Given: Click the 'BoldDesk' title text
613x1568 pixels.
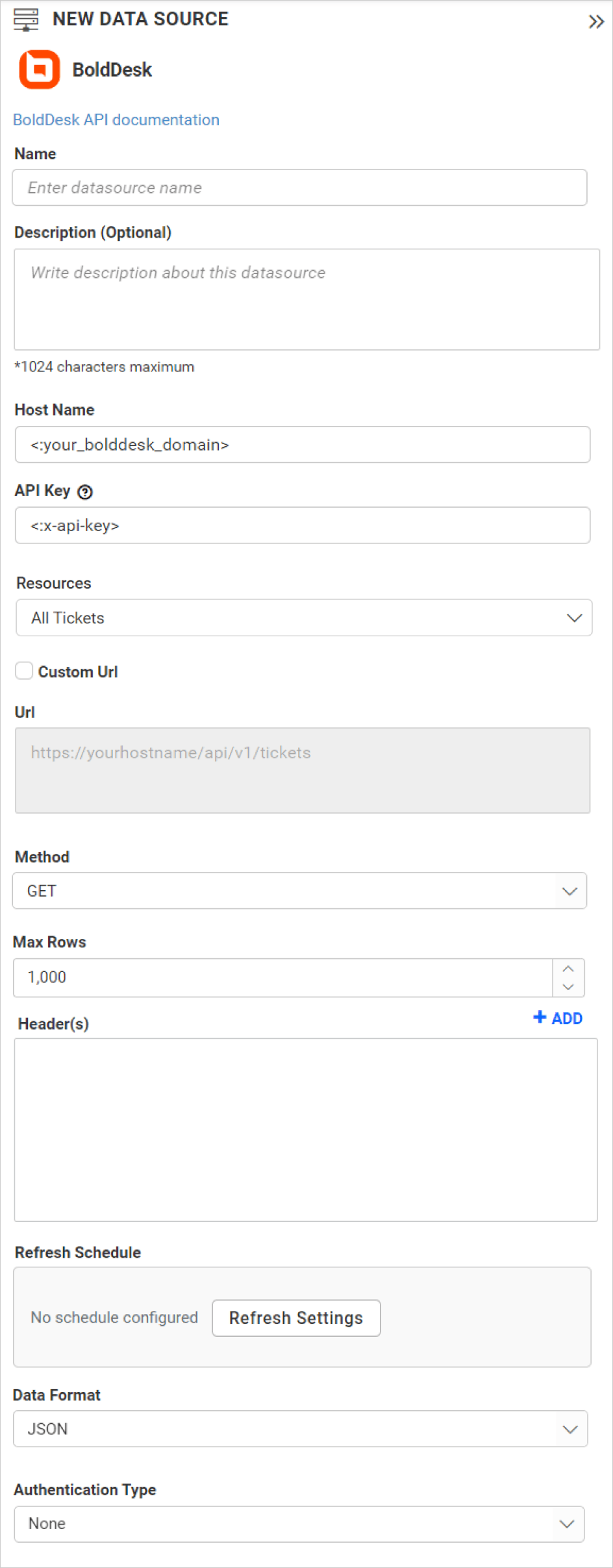Looking at the screenshot, I should (112, 69).
